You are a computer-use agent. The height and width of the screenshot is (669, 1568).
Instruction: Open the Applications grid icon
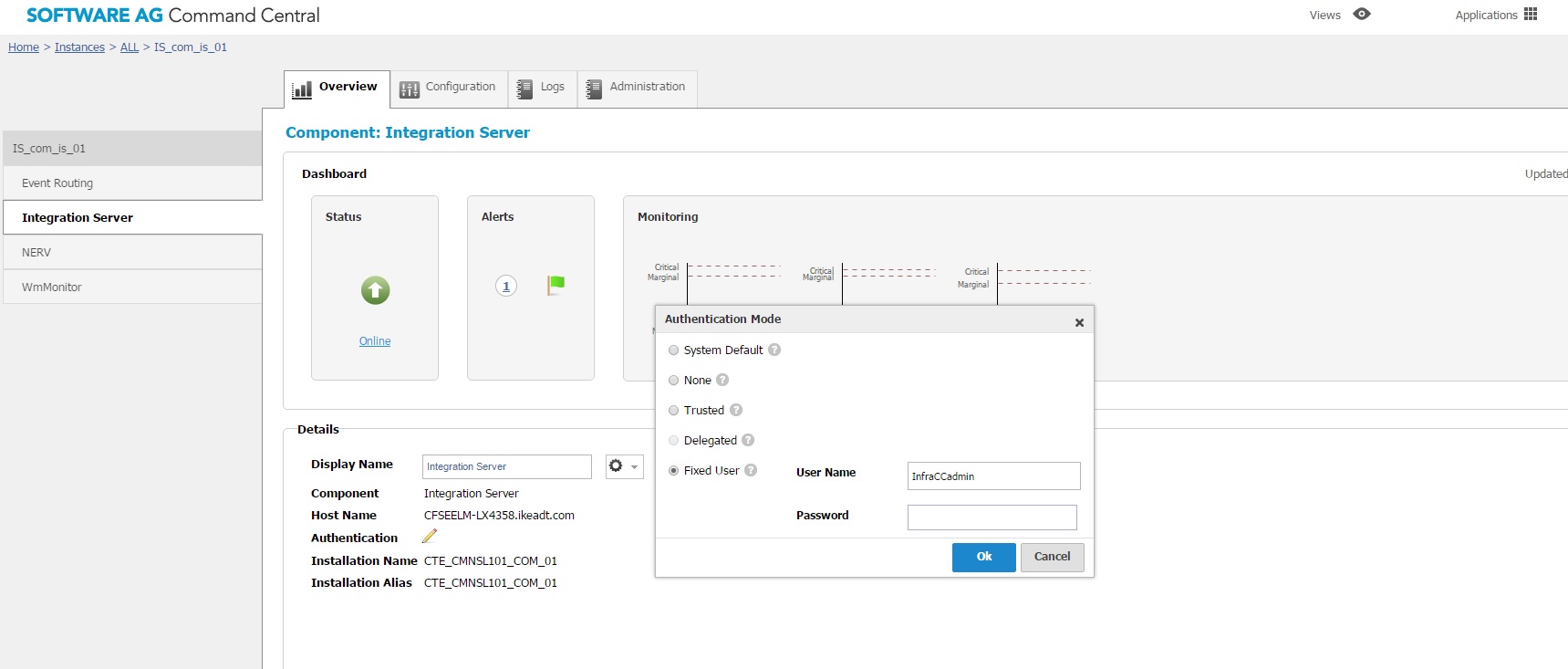point(1531,15)
